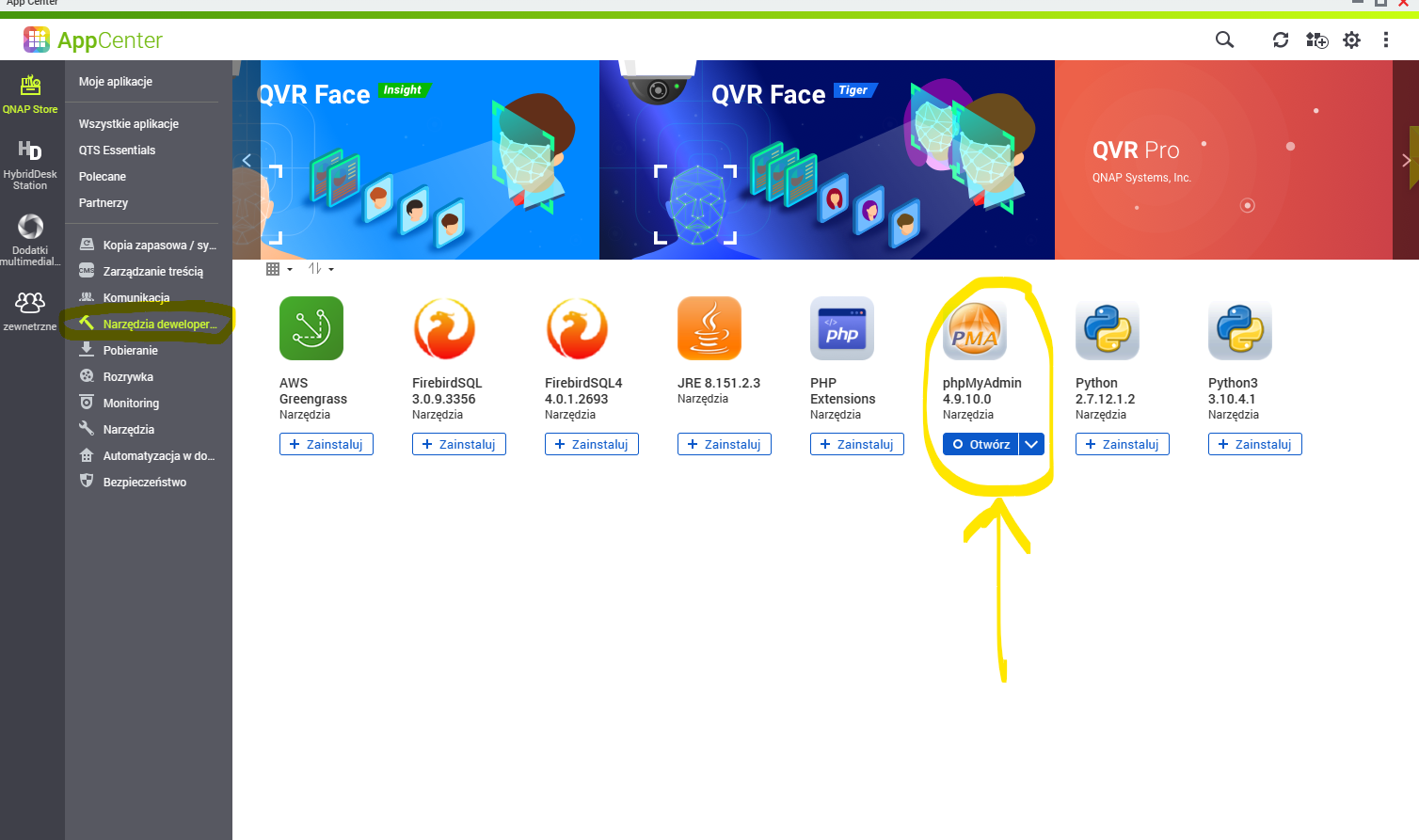Select Narzędzia deweloperskie category

[x=149, y=324]
